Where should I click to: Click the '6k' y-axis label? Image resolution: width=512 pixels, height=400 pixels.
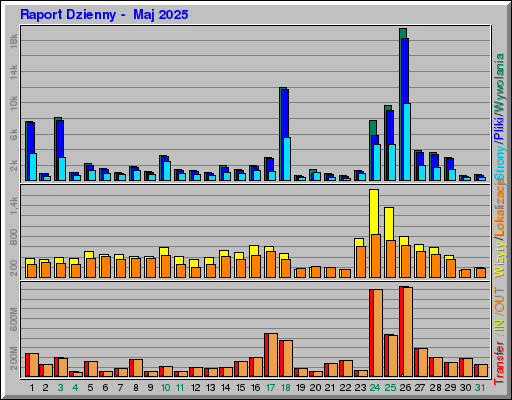pos(14,135)
